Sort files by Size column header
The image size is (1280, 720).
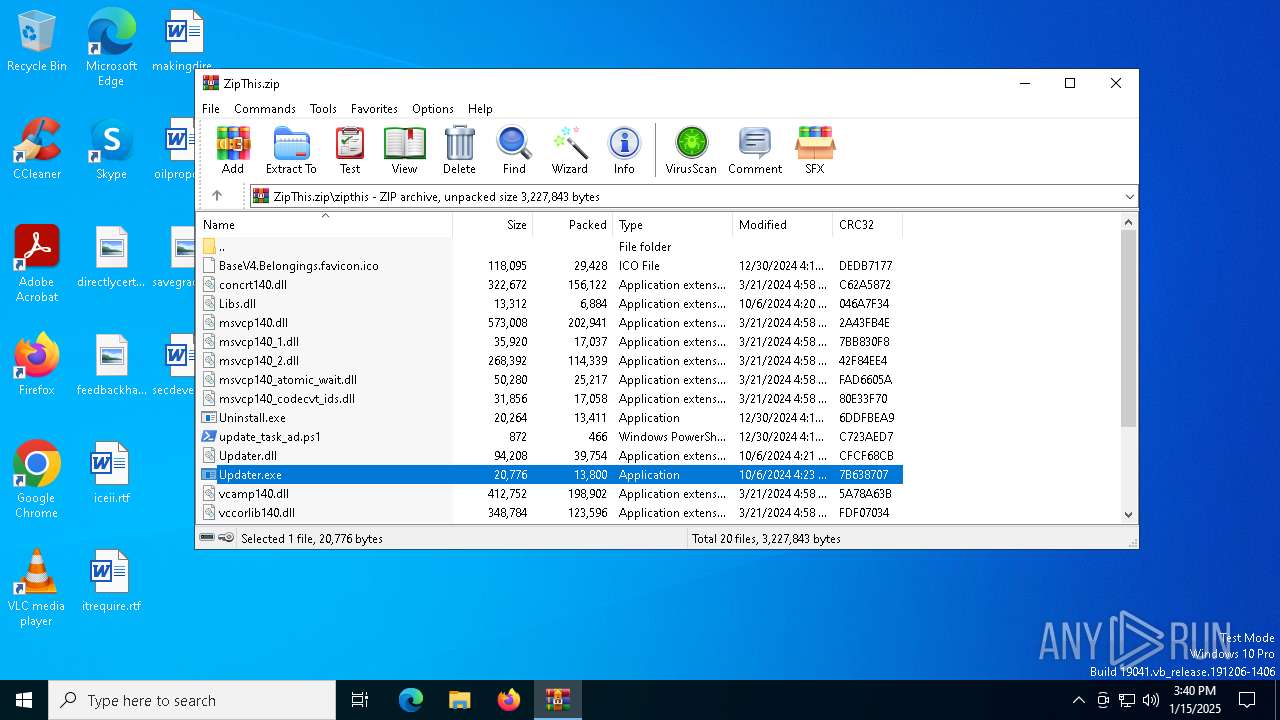click(493, 225)
